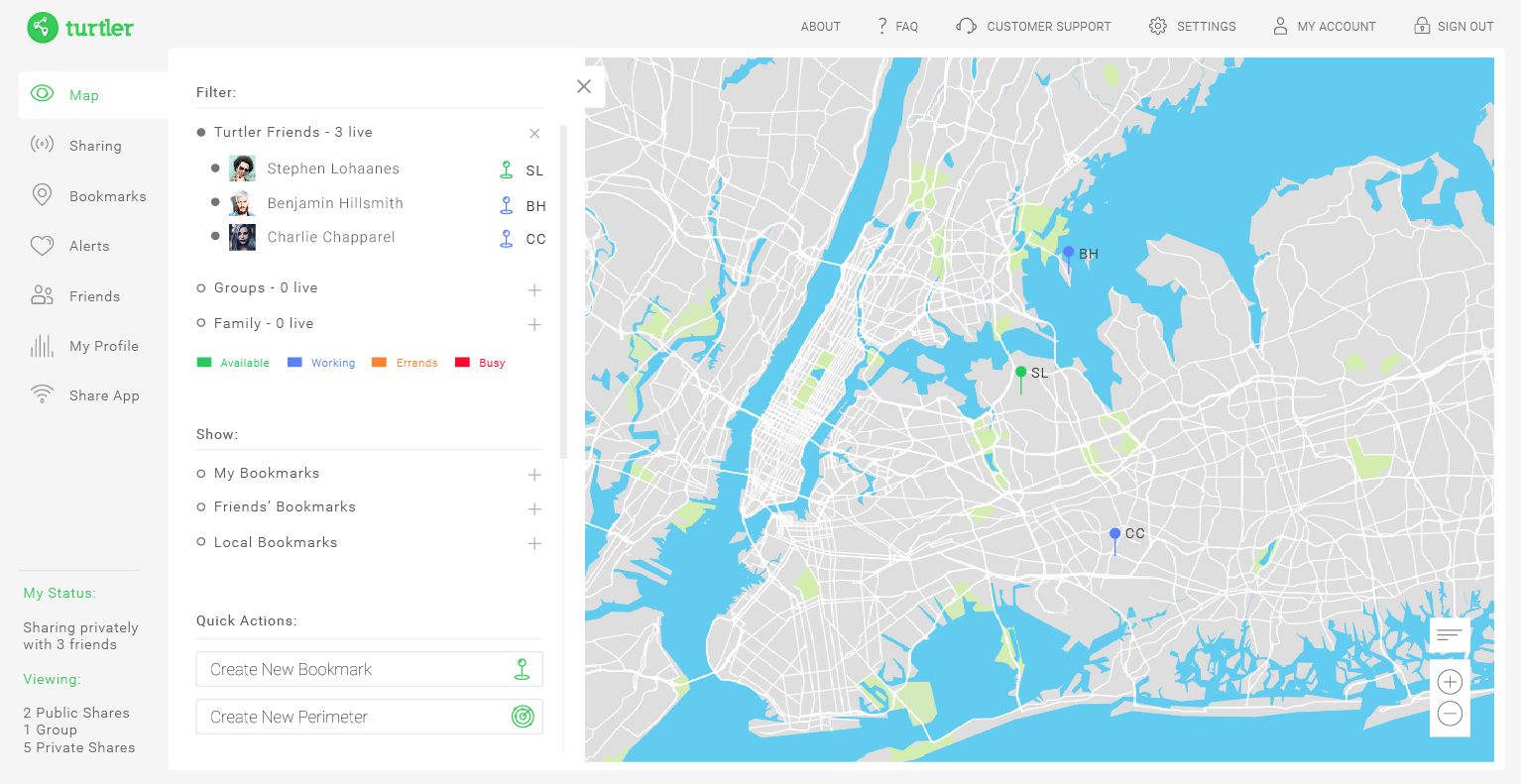Click the orange Errands status swatch
The image size is (1521, 784).
379,363
